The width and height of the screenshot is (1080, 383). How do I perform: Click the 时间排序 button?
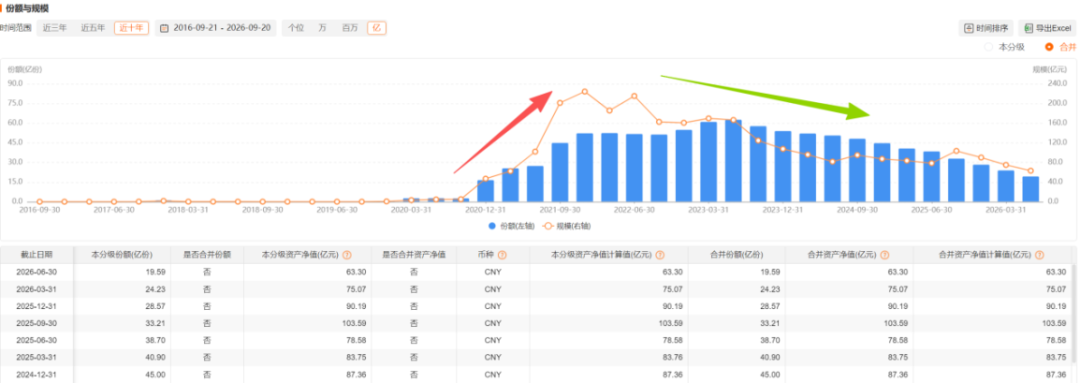(986, 28)
